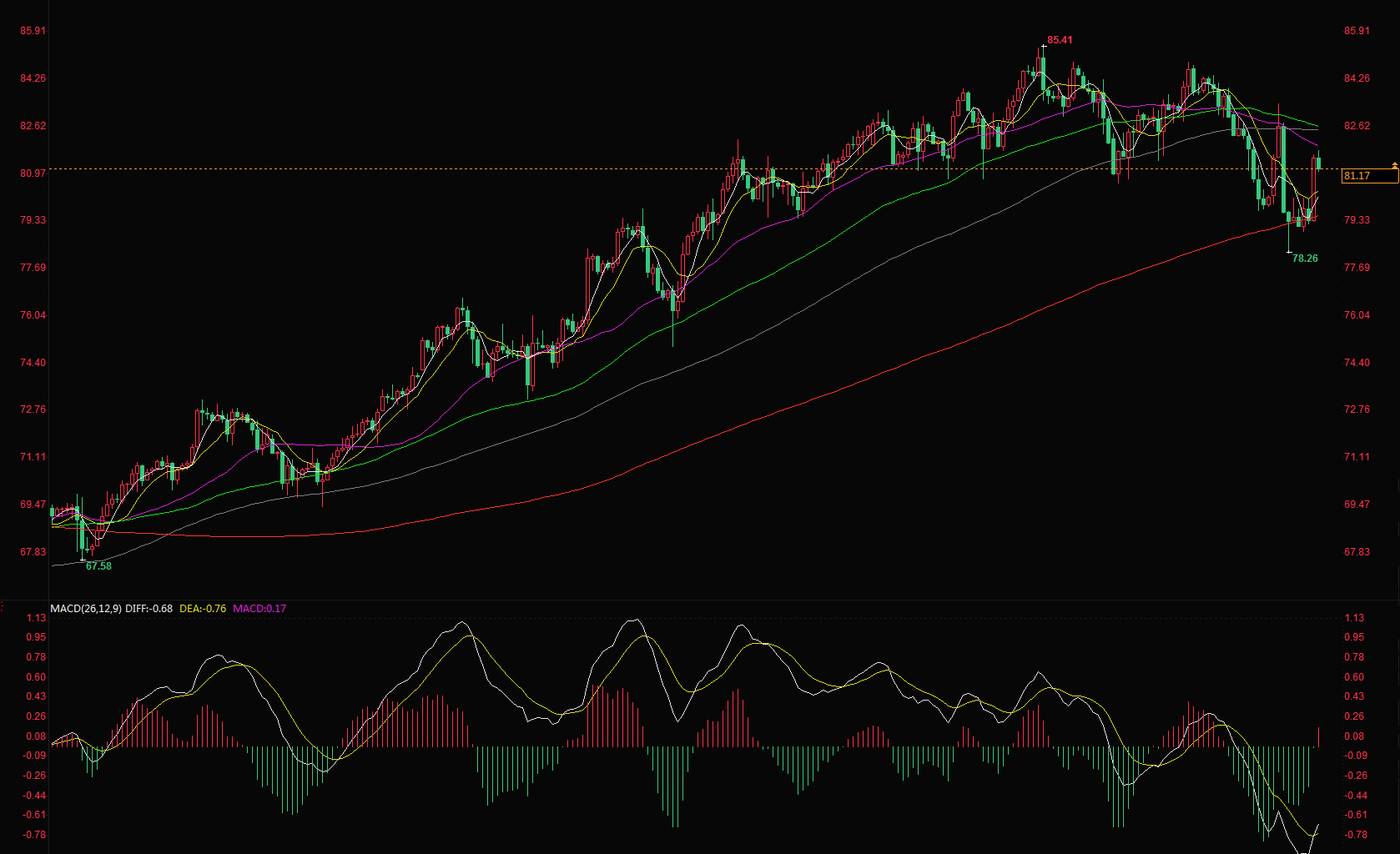Click the orange dashed current price line
1400x854 pixels.
667,169
